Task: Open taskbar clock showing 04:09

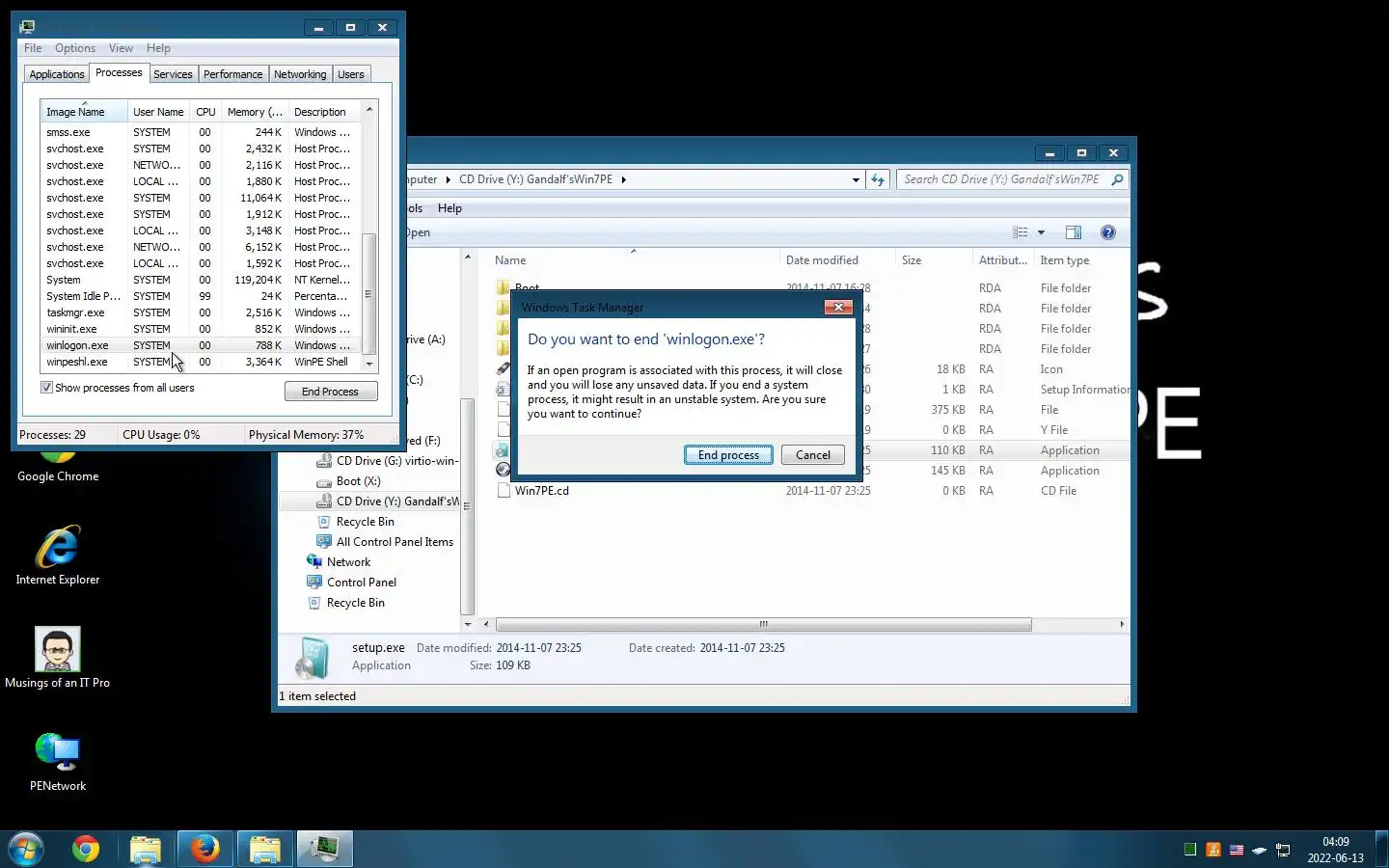Action: point(1335,850)
